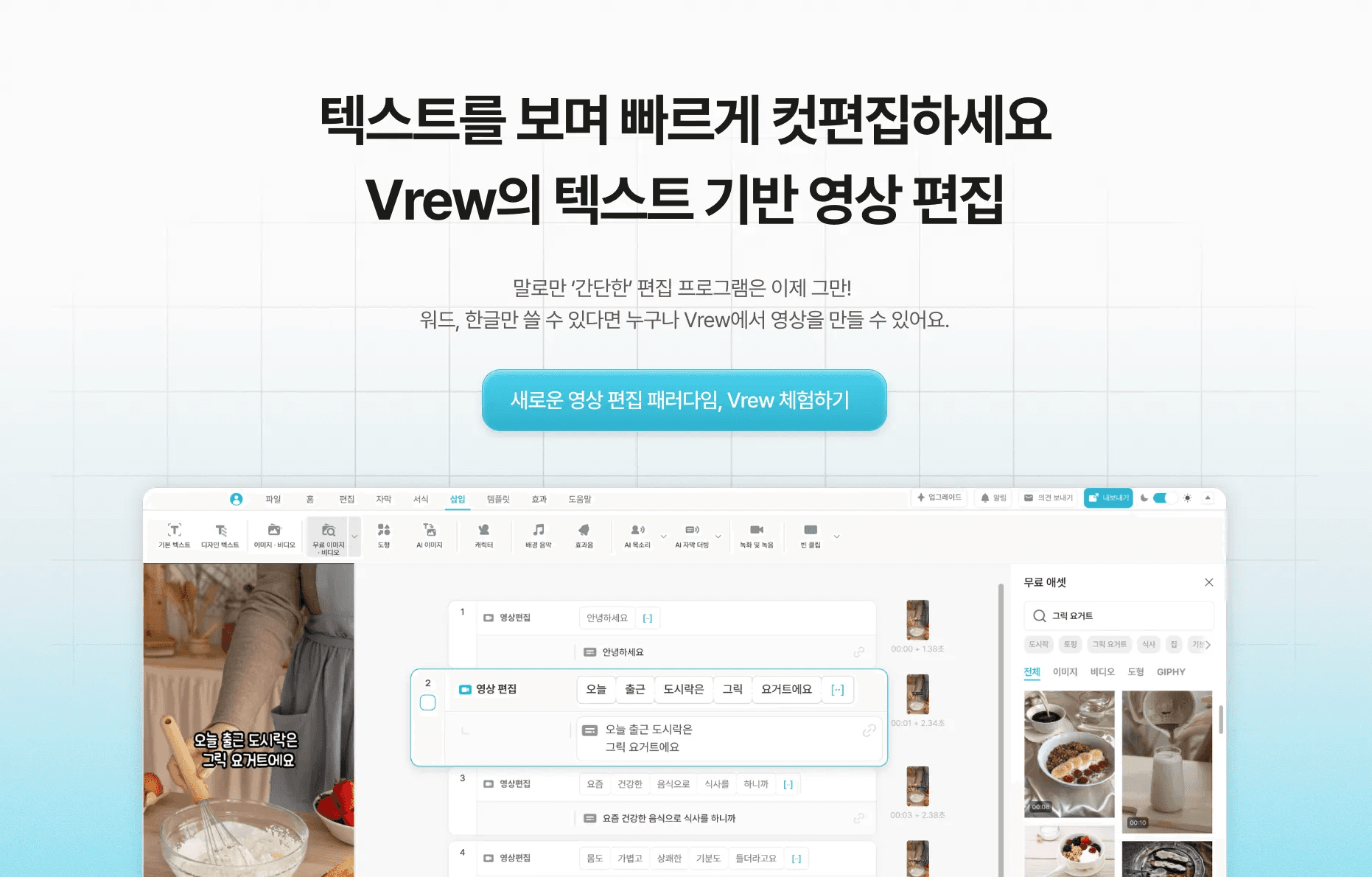The height and width of the screenshot is (877, 1372).
Task: Click the word 오늘 in clip 2
Action: pyautogui.click(x=596, y=690)
